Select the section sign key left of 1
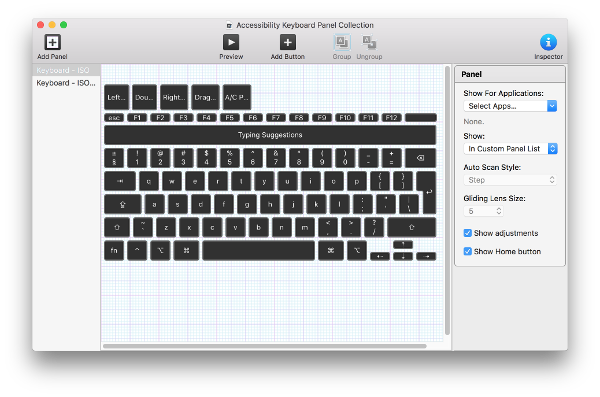600x397 pixels. (x=114, y=158)
